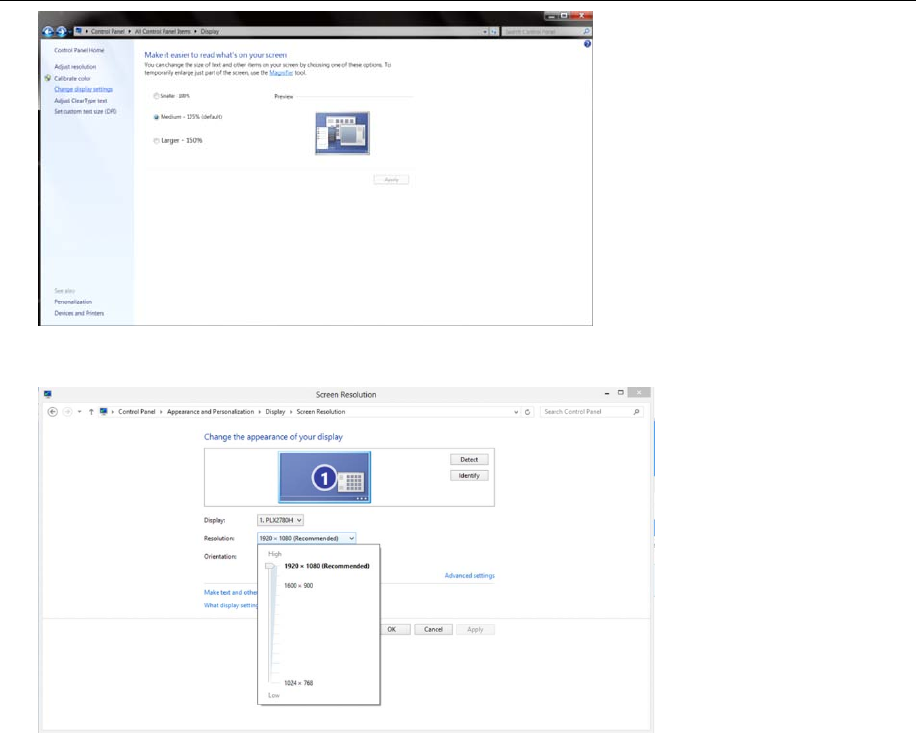916x733 pixels.
Task: Click text size preview image
Action: [342, 133]
